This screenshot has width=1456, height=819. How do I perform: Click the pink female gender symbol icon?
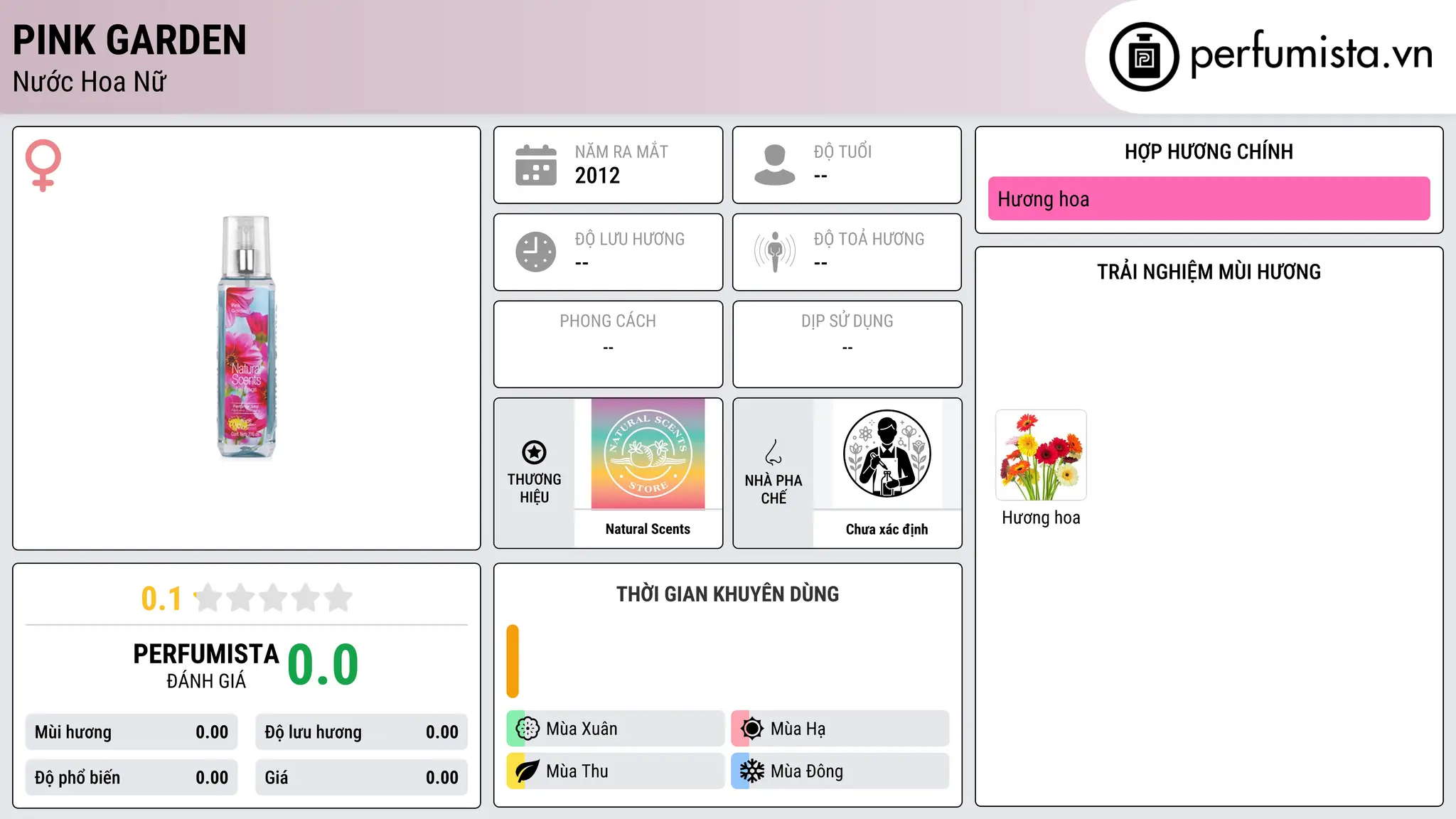(43, 165)
